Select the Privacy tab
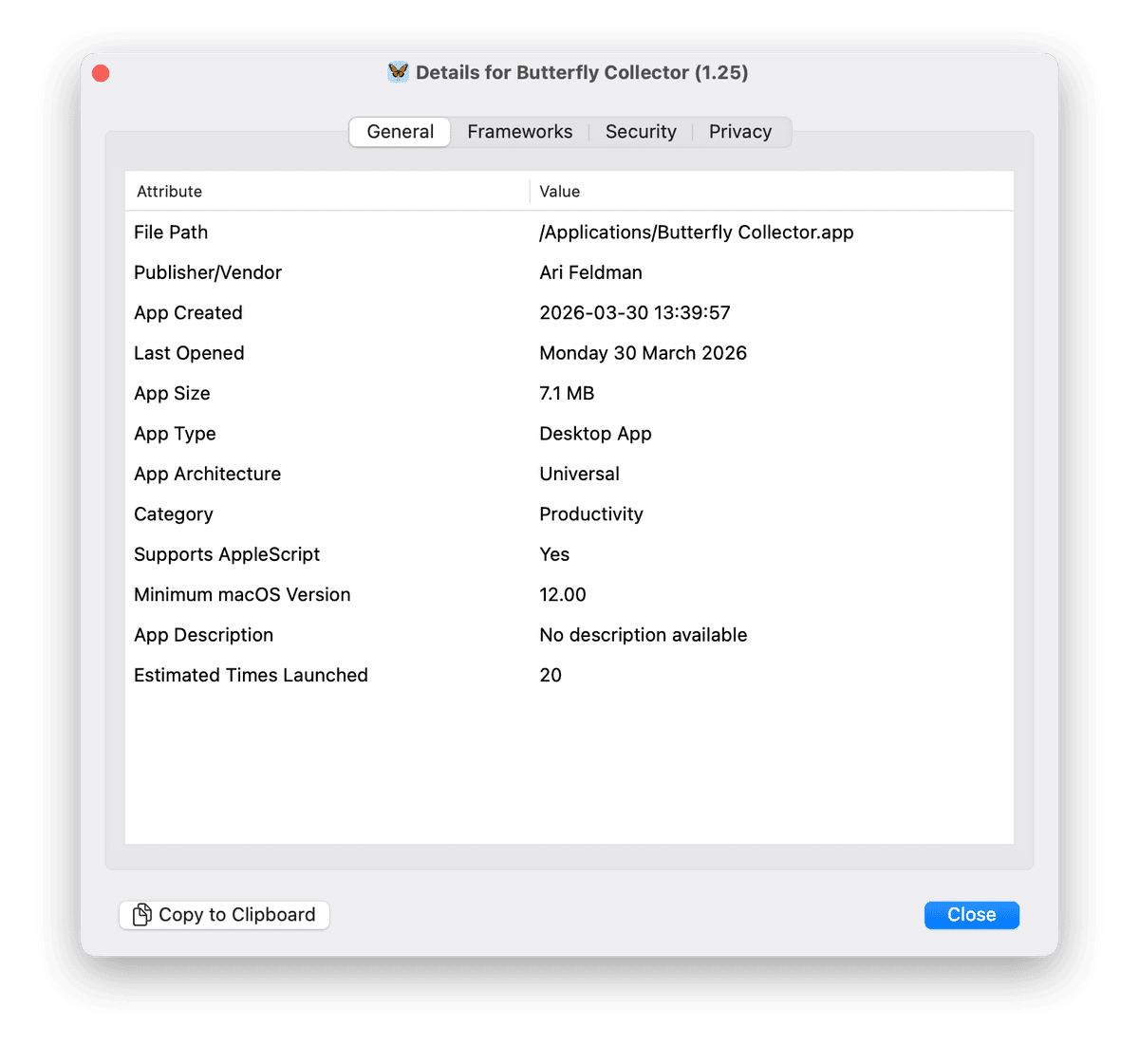The width and height of the screenshot is (1139, 1064). point(739,132)
